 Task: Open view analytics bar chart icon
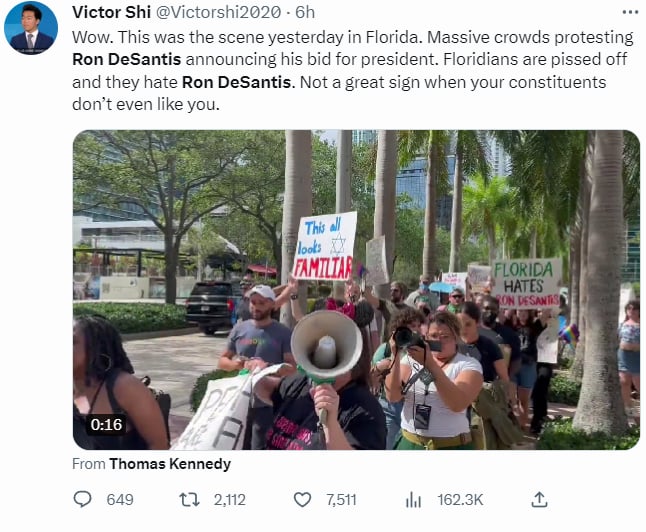pyautogui.click(x=413, y=499)
